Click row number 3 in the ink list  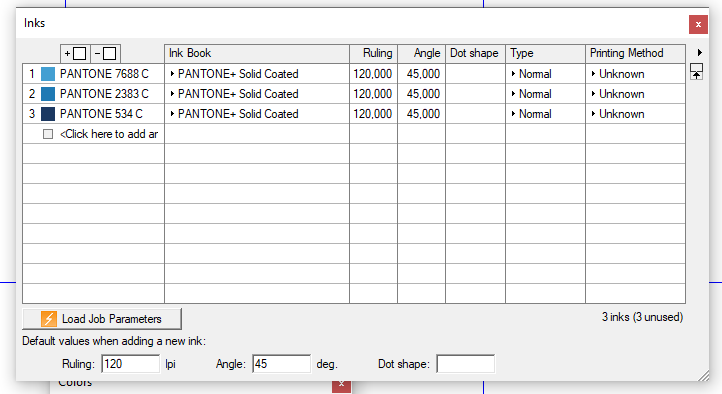(x=32, y=114)
